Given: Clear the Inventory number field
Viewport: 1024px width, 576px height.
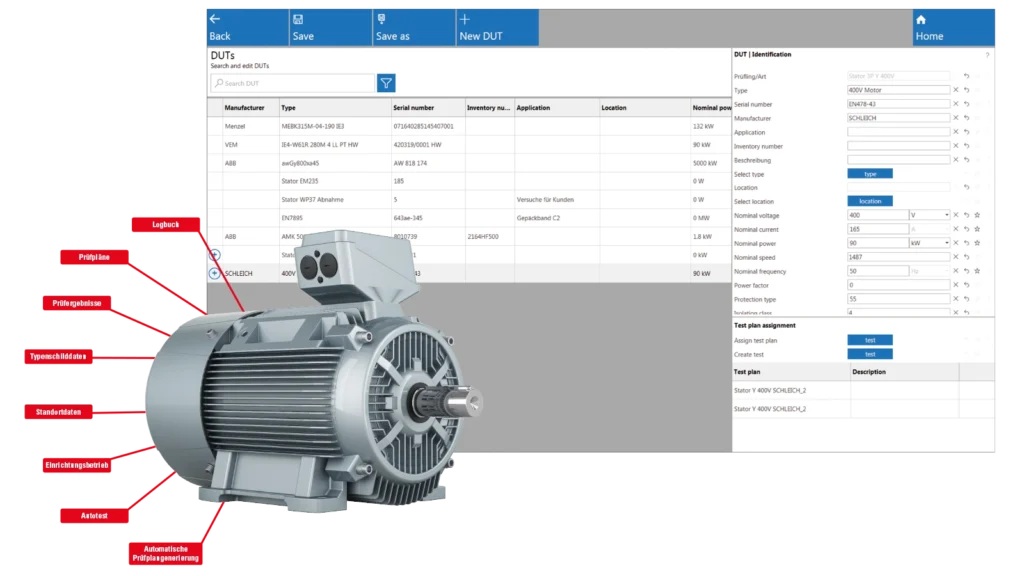Looking at the screenshot, I should (x=956, y=146).
